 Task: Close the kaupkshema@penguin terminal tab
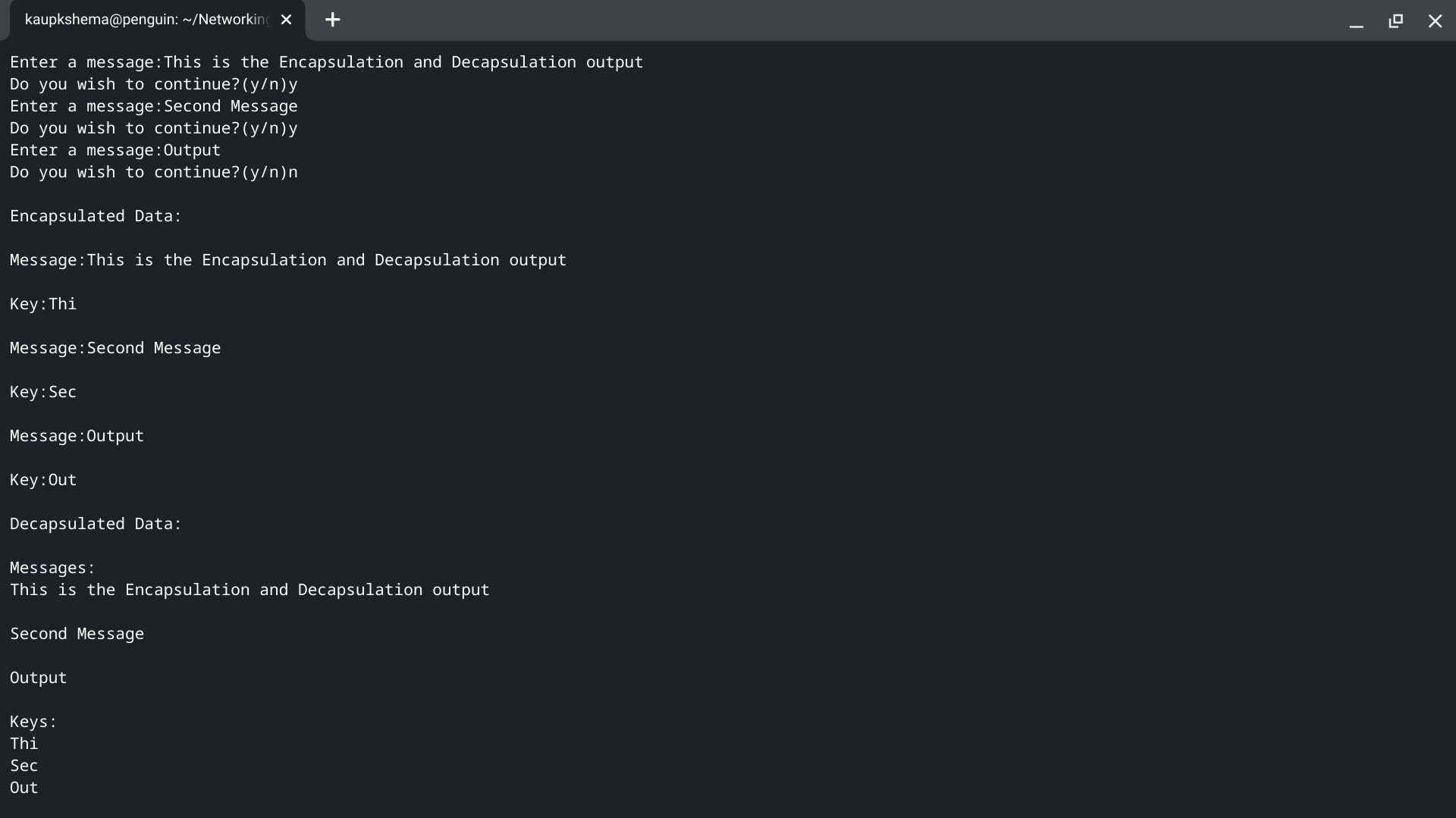tap(286, 20)
